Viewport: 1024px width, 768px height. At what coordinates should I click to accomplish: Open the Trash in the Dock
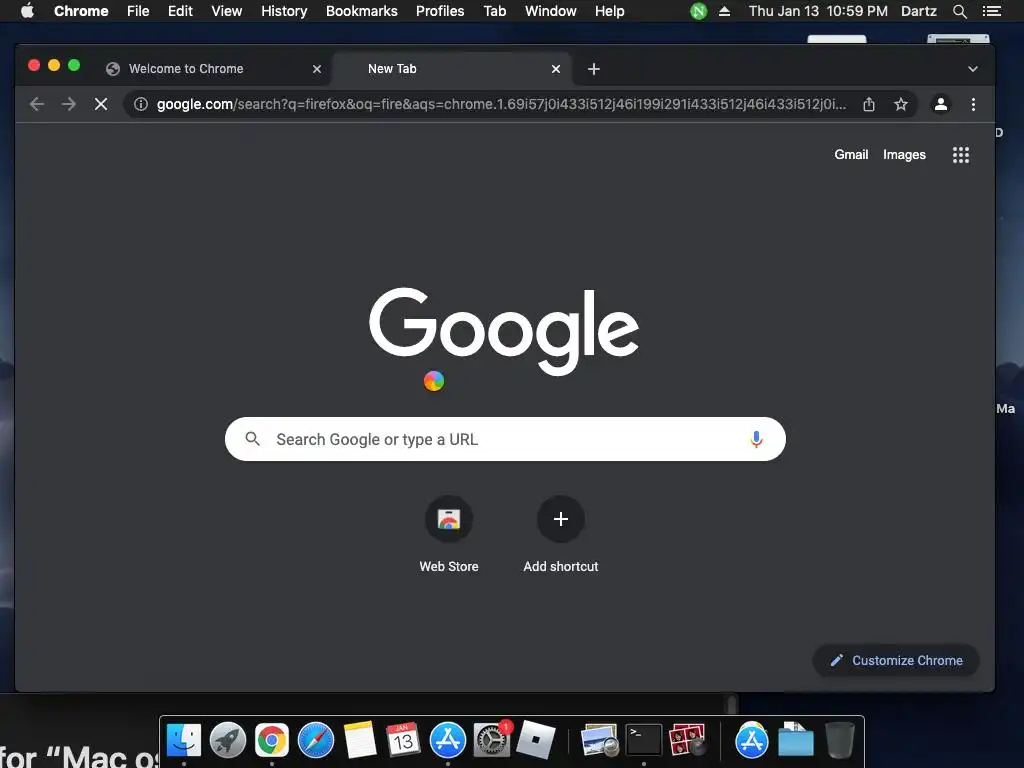840,741
